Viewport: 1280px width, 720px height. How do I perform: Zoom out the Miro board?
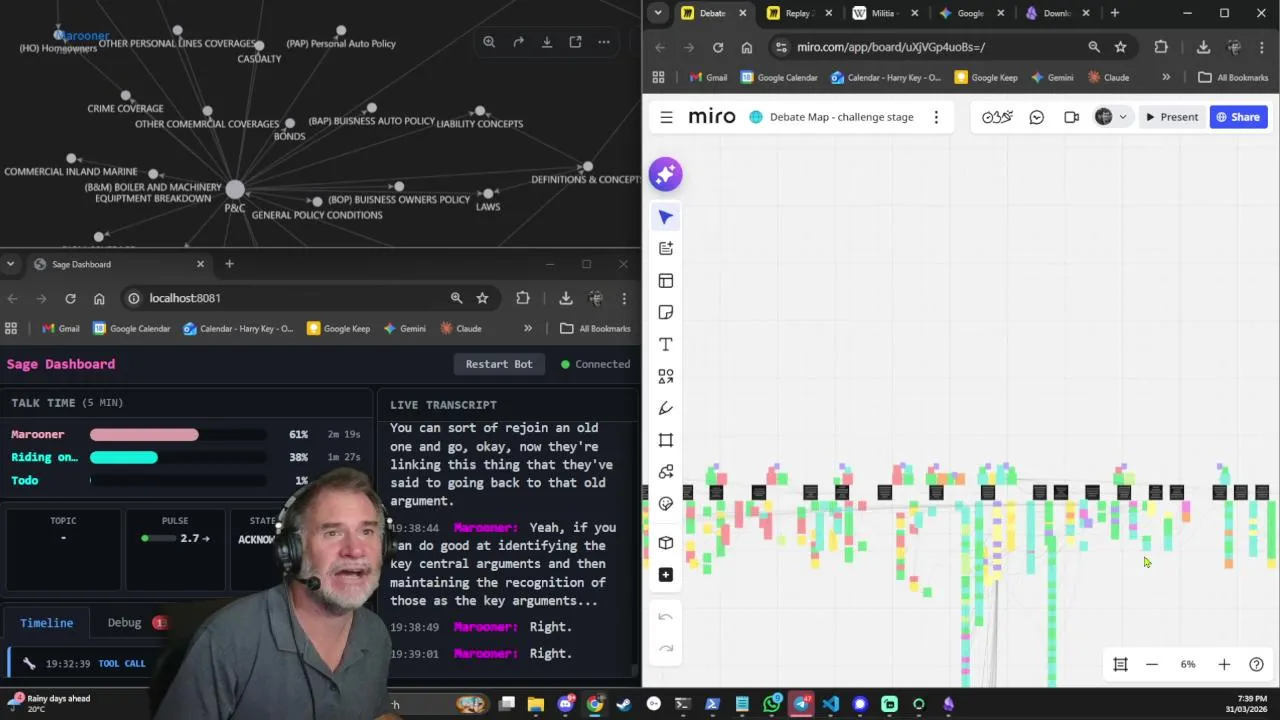coord(1152,664)
